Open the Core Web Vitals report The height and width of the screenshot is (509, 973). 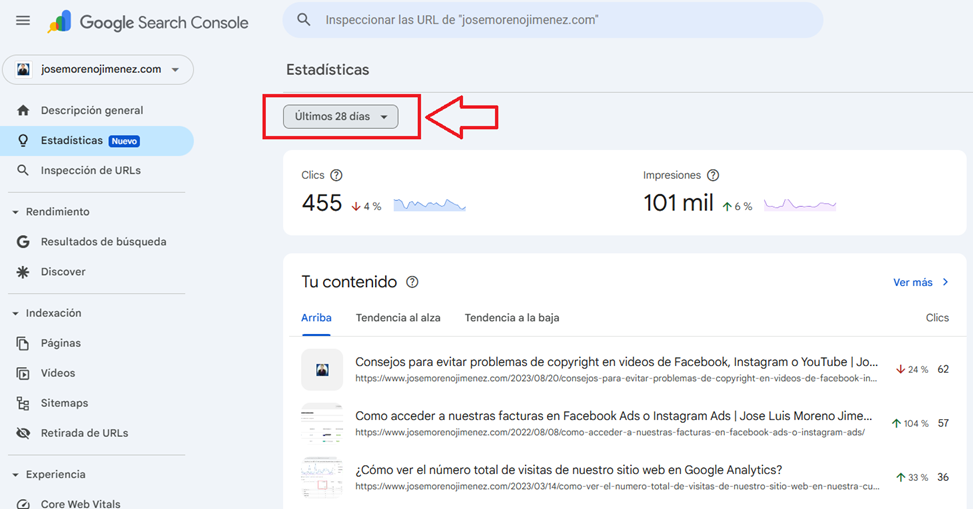coord(80,503)
